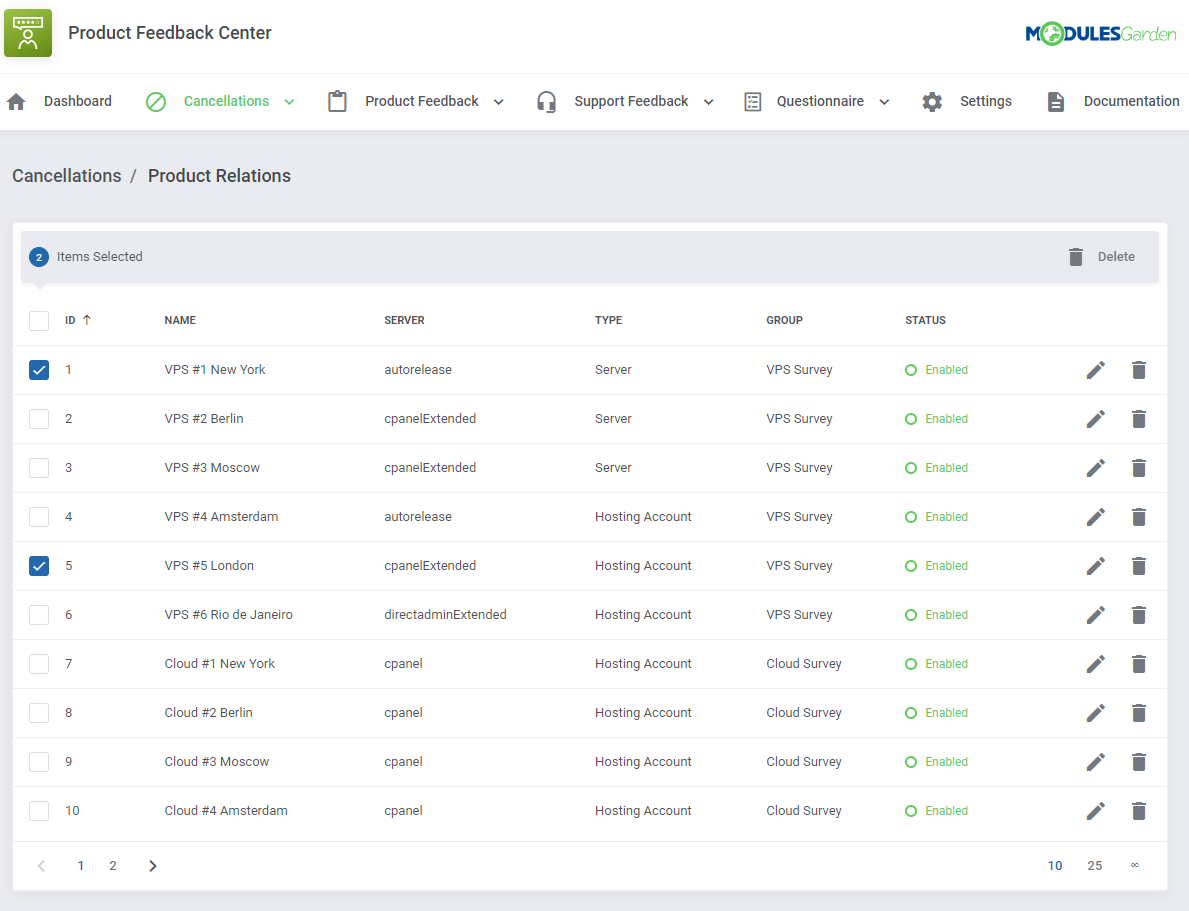The image size is (1189, 911).
Task: Delete Cloud #2 Berlin relation
Action: point(1138,713)
